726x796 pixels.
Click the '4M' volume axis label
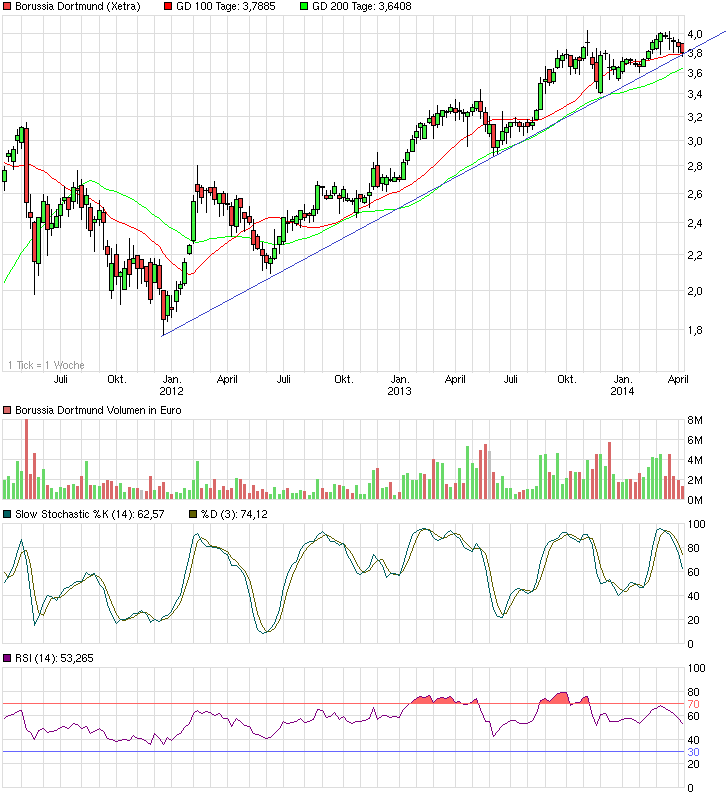point(695,460)
